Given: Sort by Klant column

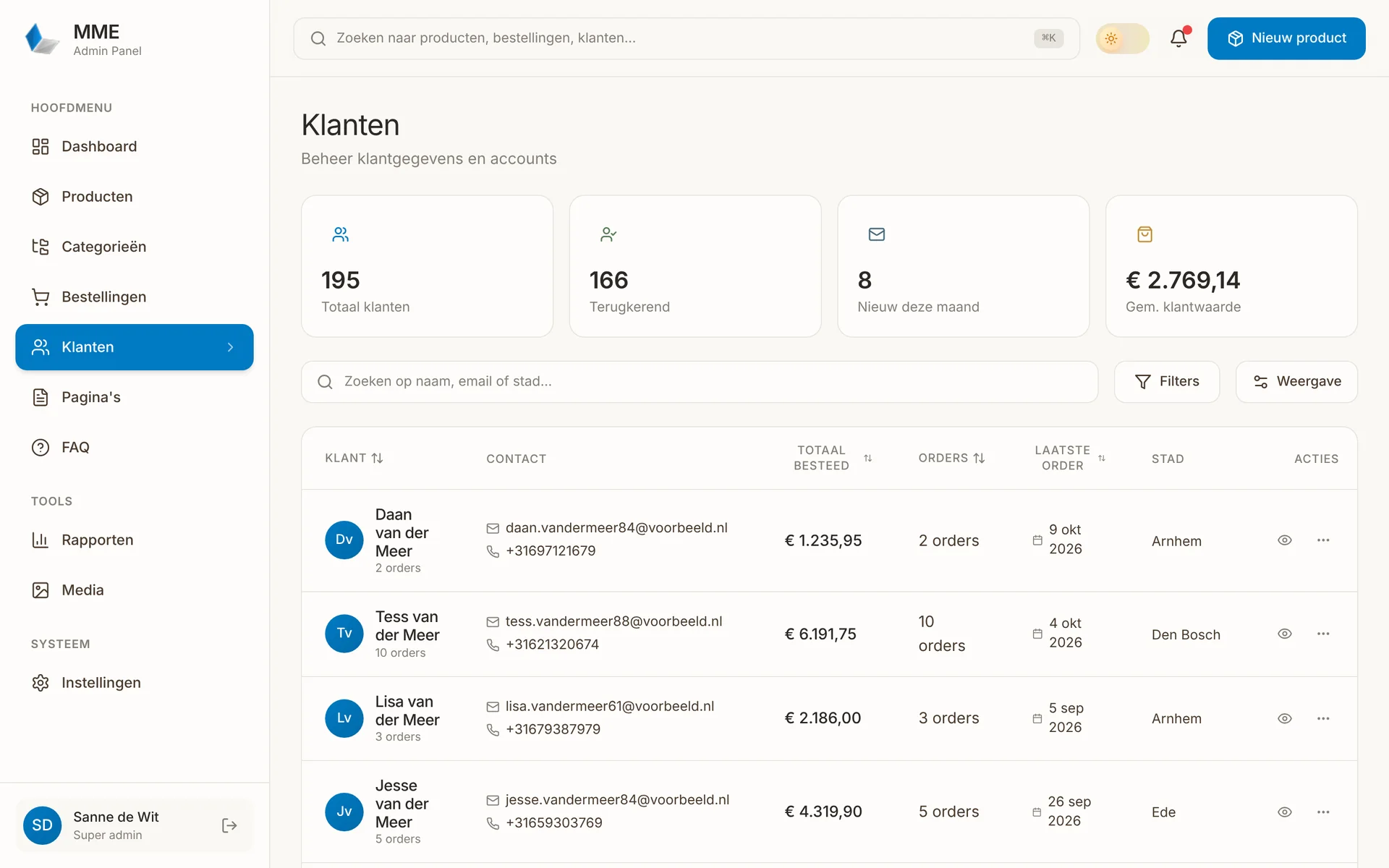Looking at the screenshot, I should pos(354,459).
